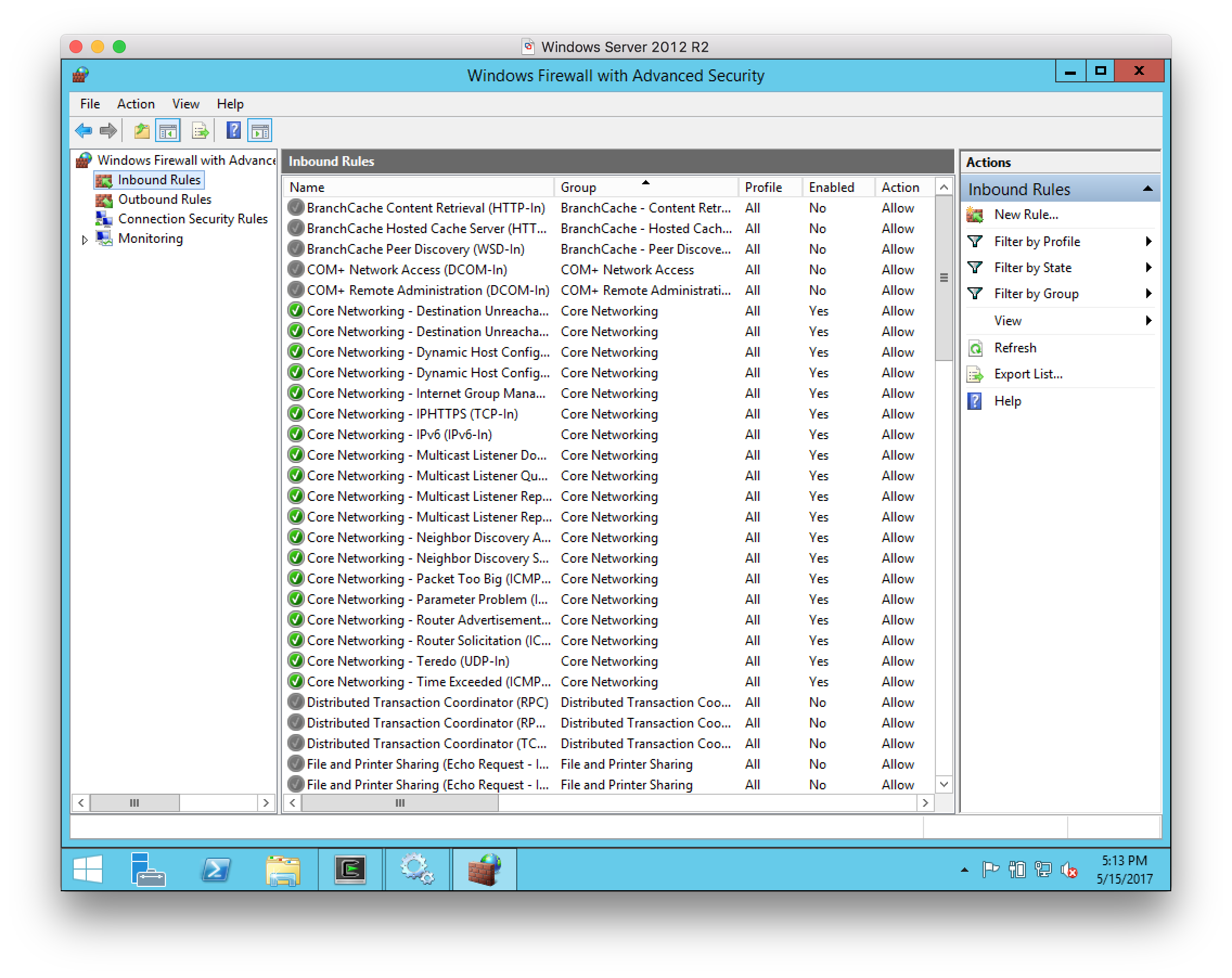The width and height of the screenshot is (1232, 978).
Task: Open the View menu
Action: [185, 104]
